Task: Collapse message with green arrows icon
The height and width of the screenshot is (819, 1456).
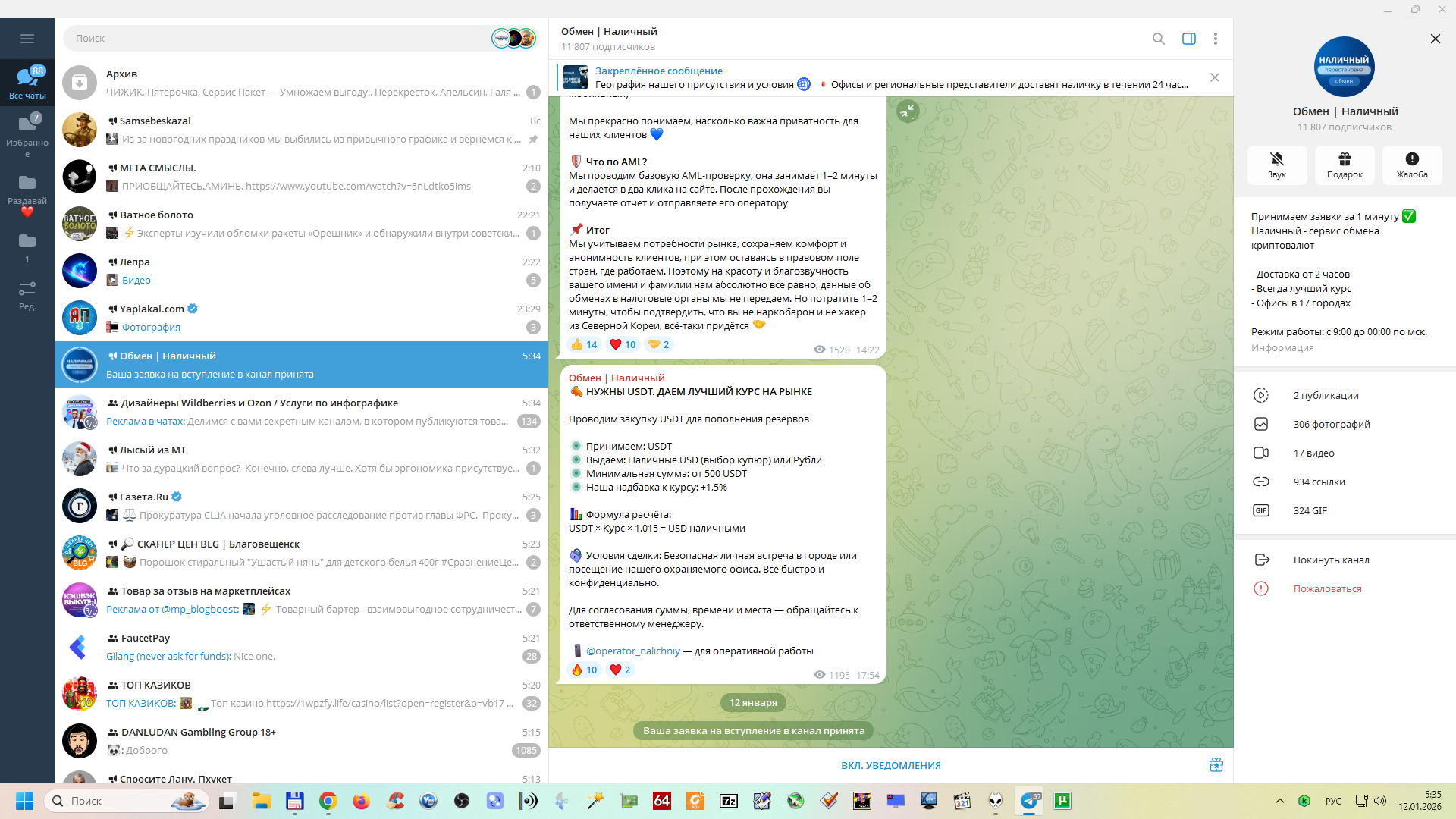Action: (x=907, y=111)
